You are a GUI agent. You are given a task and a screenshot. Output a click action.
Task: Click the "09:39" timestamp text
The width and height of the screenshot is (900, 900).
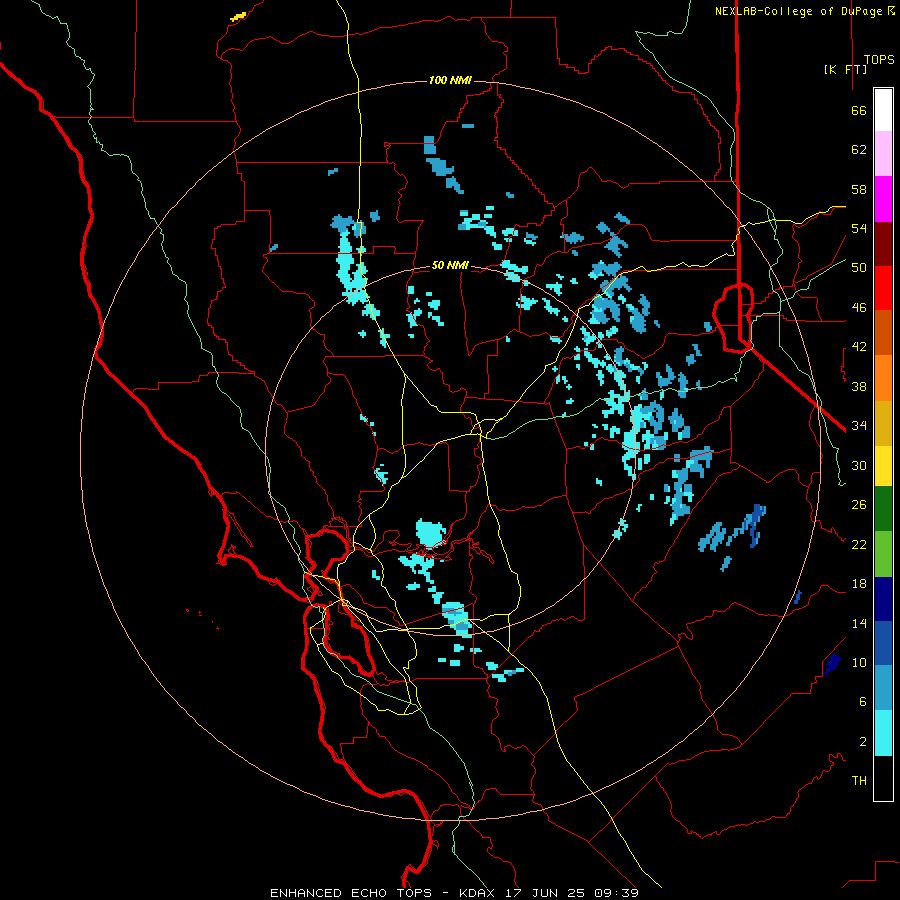tap(616, 893)
